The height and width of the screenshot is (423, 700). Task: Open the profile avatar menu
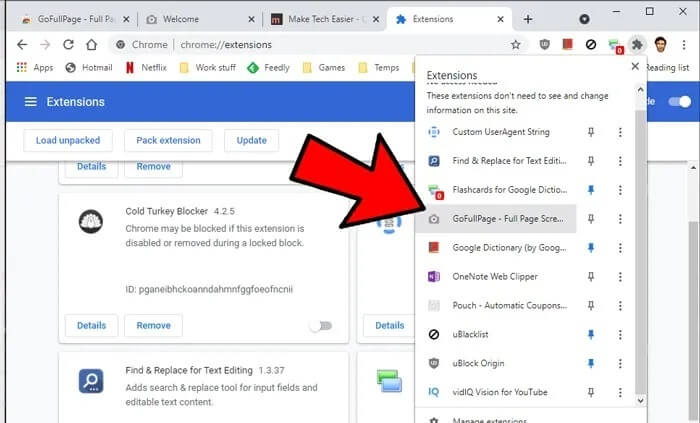(x=660, y=45)
